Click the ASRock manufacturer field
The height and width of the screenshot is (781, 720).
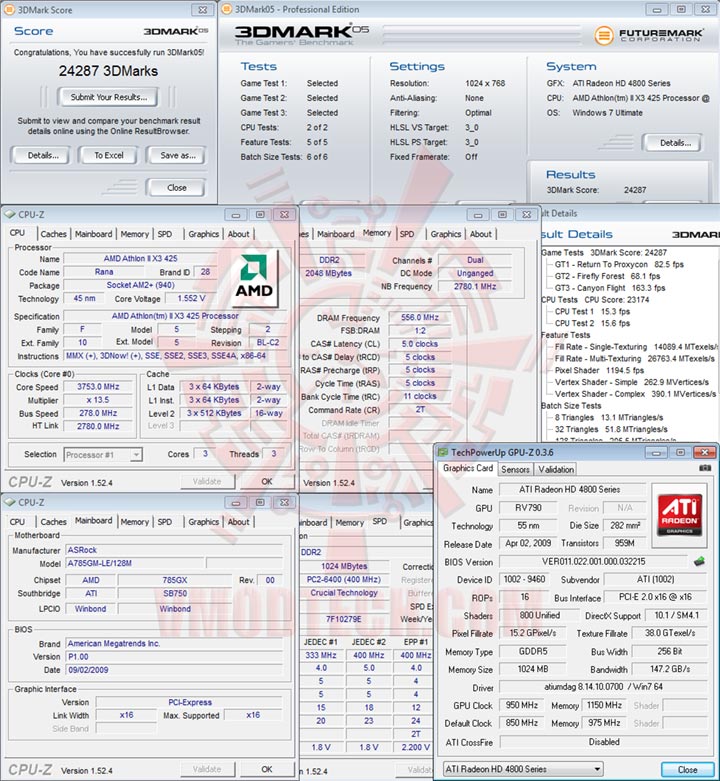(x=174, y=550)
